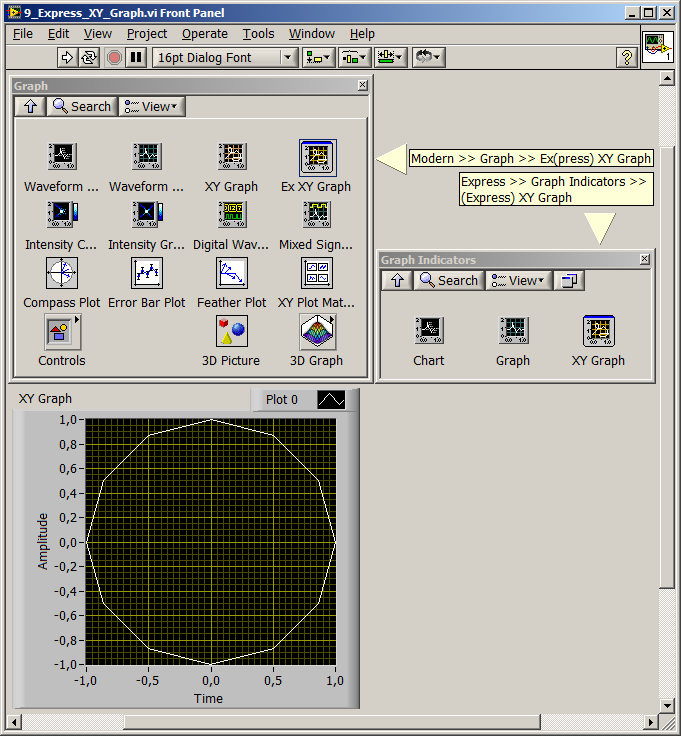Pick the Digital Waveform Graph icon
Viewport: 681px width, 736px height.
click(232, 215)
